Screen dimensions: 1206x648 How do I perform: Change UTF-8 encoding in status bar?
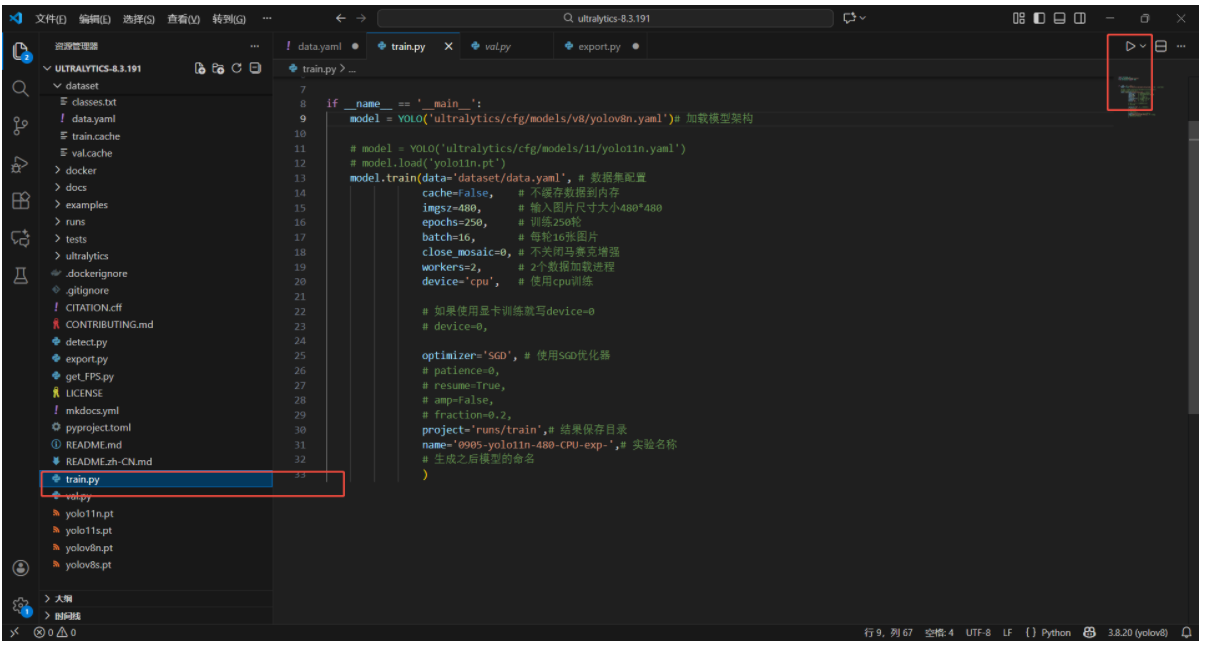pyautogui.click(x=978, y=632)
